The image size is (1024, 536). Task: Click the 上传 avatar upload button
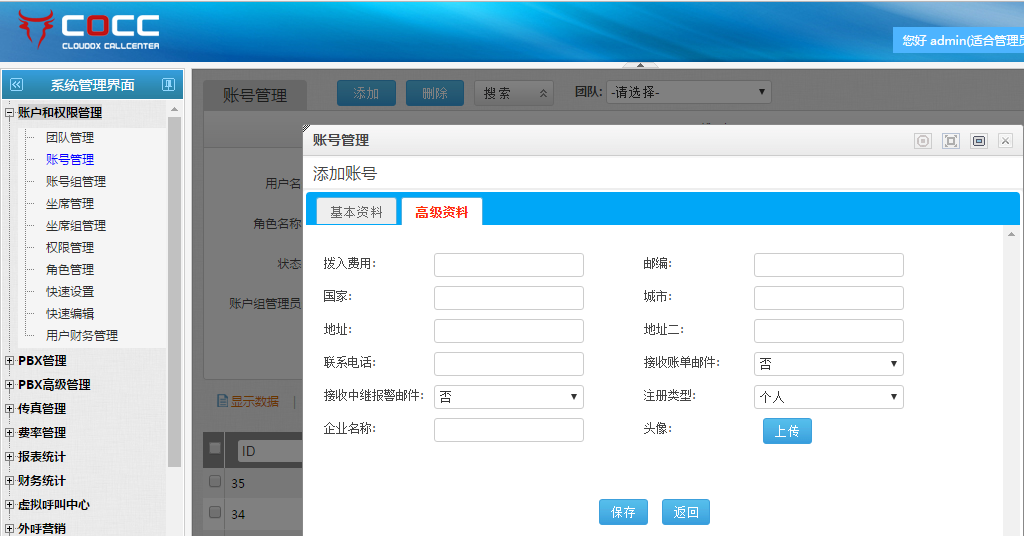coord(787,431)
